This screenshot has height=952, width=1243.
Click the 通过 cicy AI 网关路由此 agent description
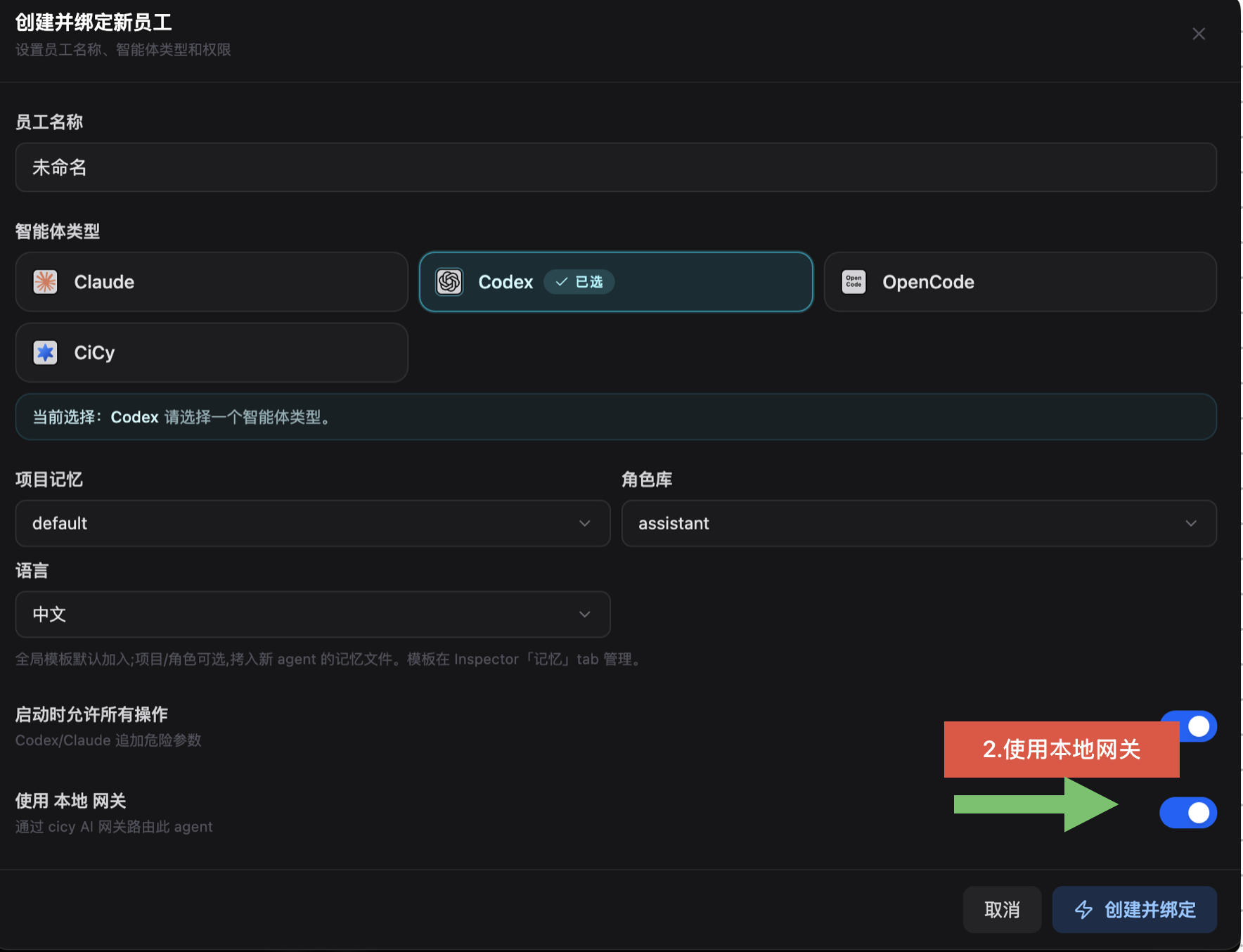coord(114,827)
